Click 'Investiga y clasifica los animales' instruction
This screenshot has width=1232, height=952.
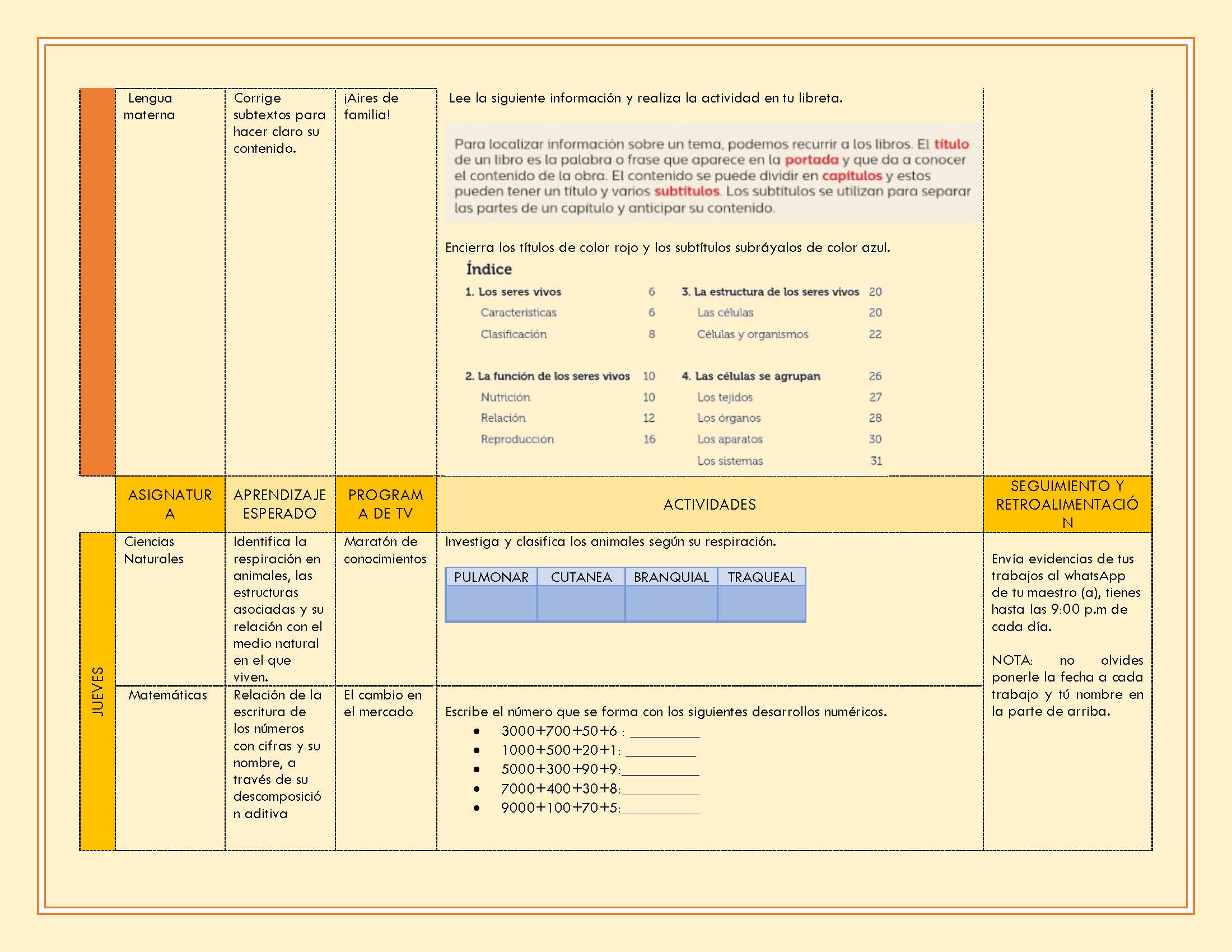[610, 542]
